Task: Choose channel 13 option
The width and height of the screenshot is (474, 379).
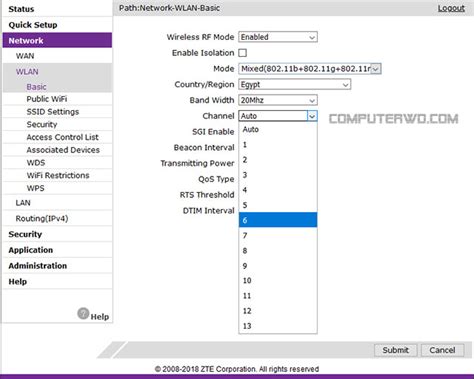Action: [x=278, y=326]
